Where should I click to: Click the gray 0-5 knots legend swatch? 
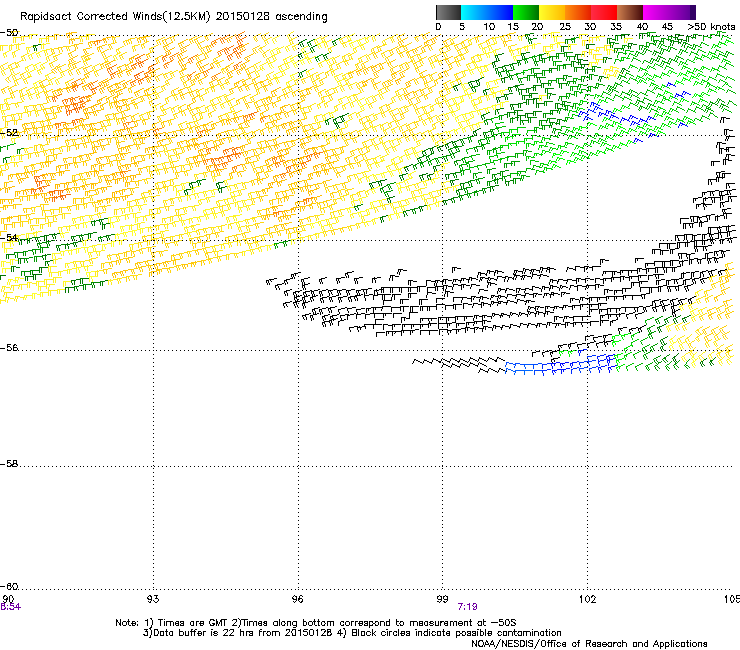coord(448,12)
